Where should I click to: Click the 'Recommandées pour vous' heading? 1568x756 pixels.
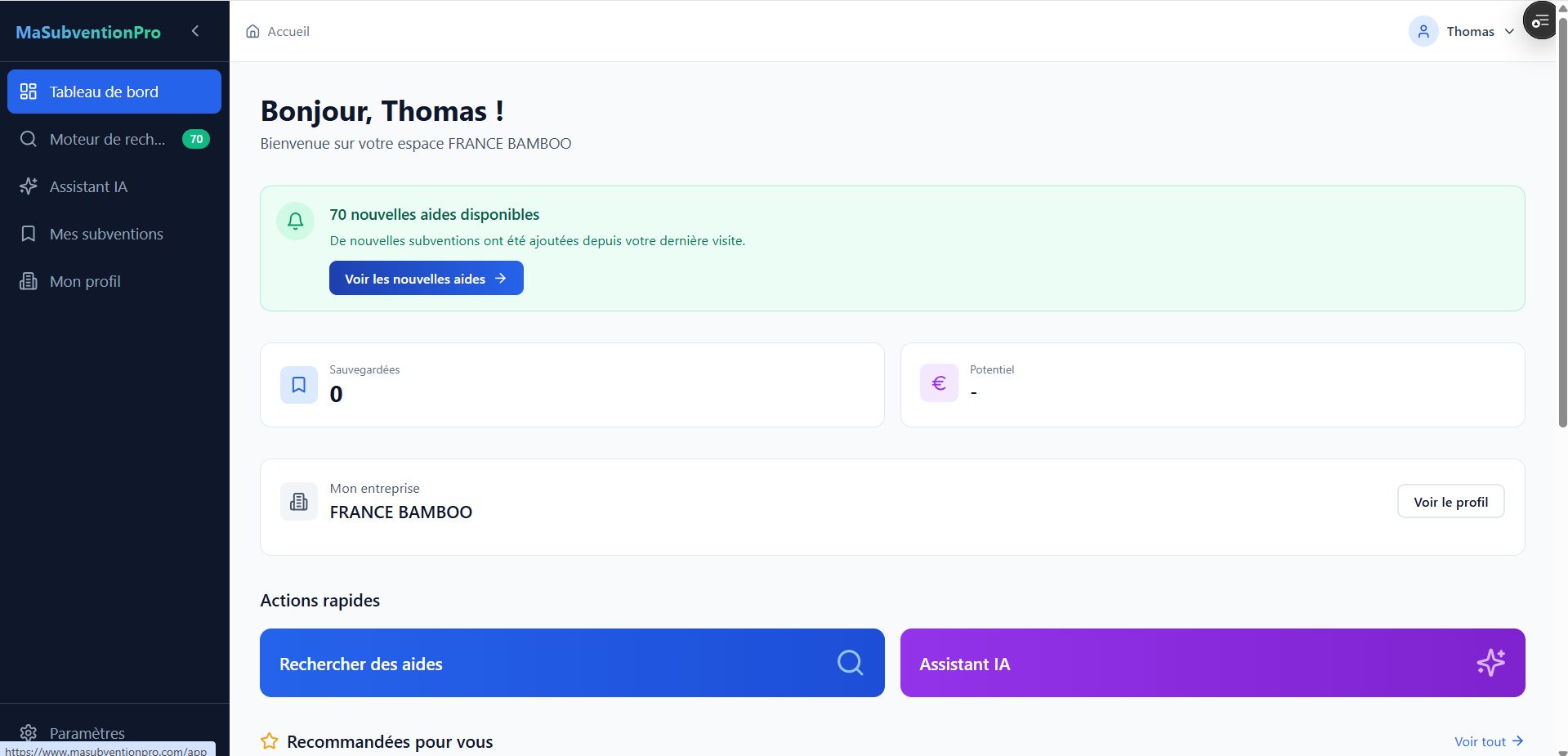[x=390, y=742]
